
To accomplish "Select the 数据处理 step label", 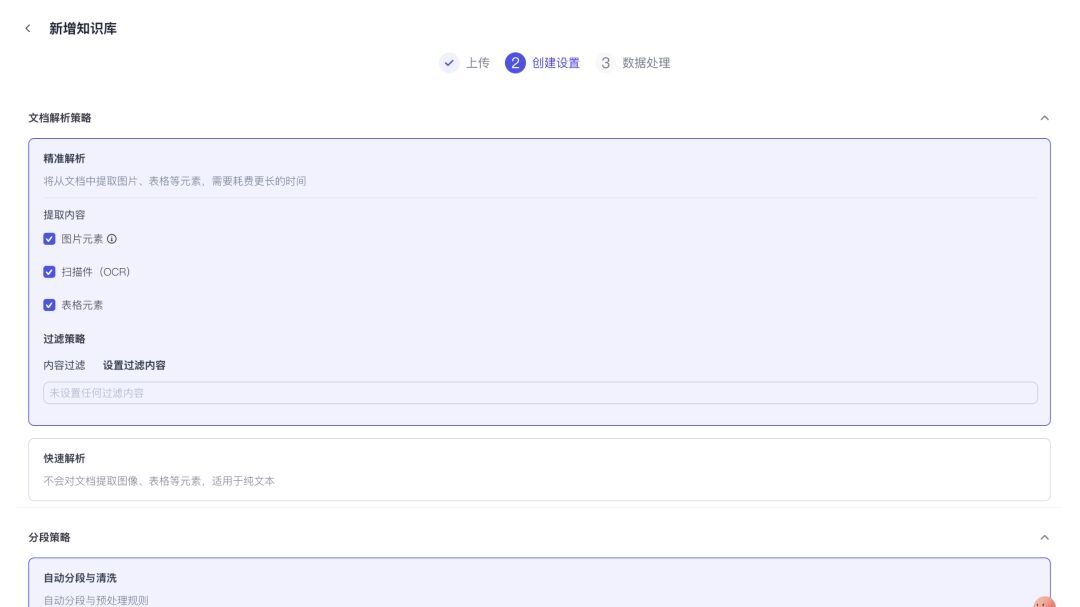I will (646, 63).
